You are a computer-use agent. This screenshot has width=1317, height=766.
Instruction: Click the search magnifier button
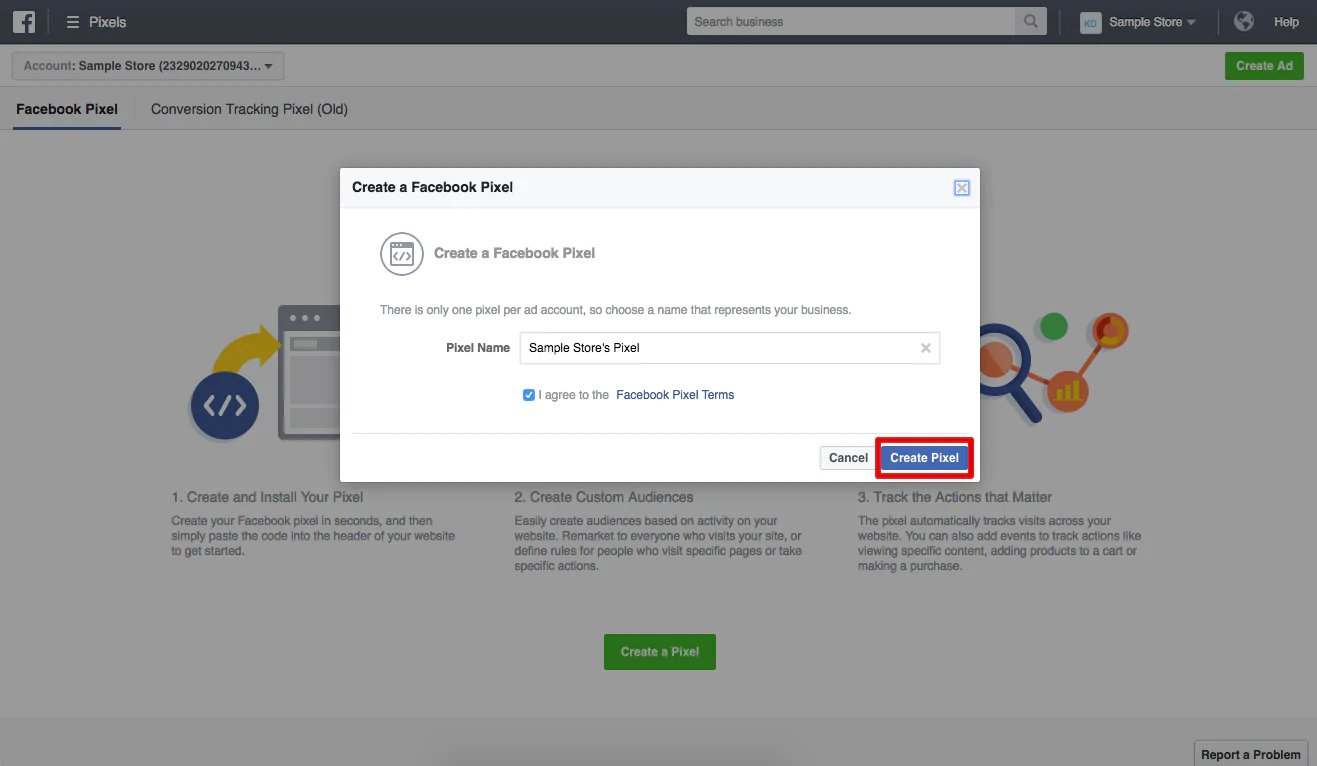click(1030, 21)
